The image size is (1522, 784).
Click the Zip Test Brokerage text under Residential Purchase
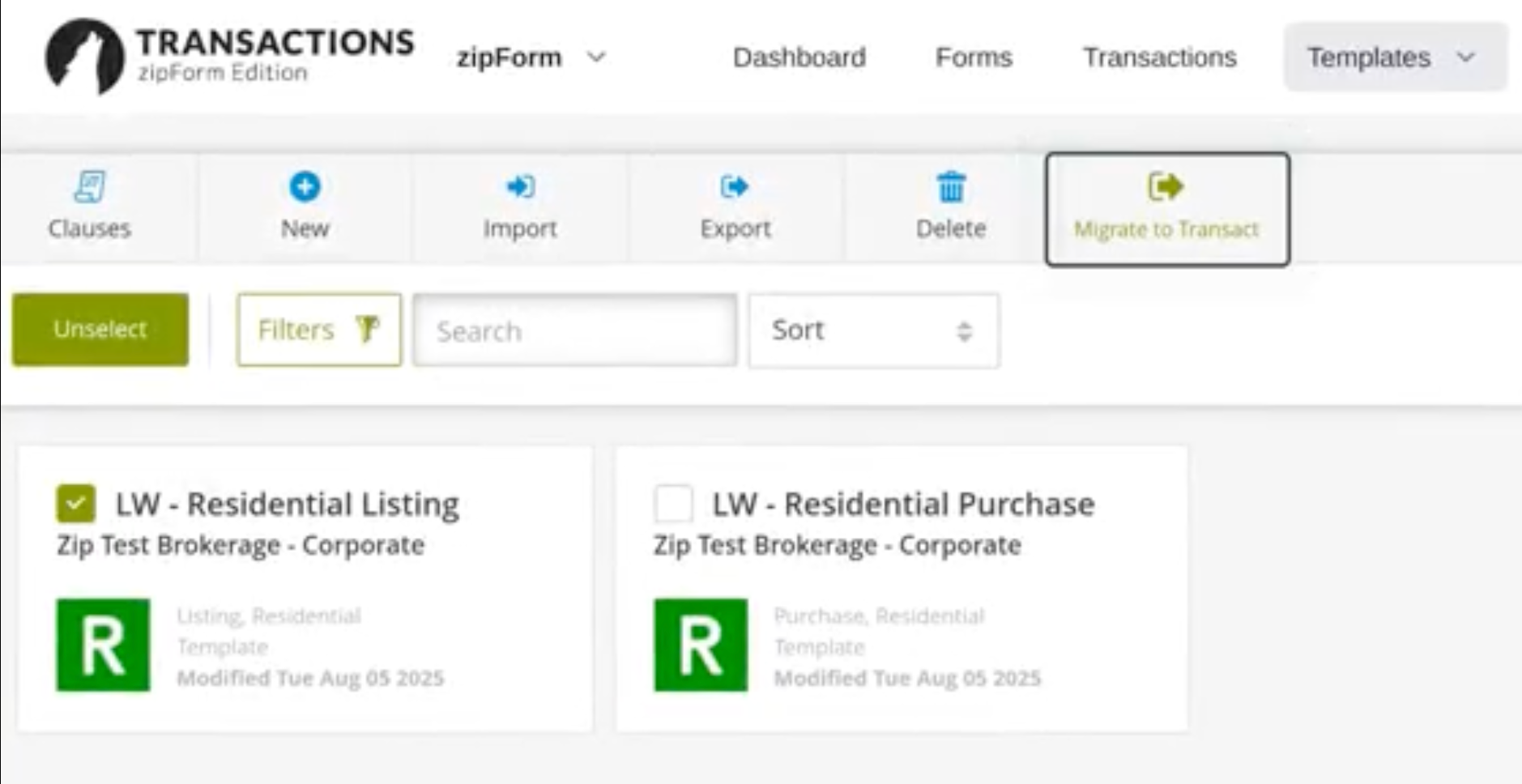[x=838, y=545]
